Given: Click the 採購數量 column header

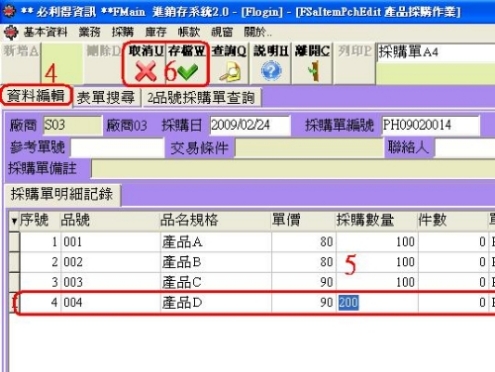Looking at the screenshot, I should click(x=377, y=220).
